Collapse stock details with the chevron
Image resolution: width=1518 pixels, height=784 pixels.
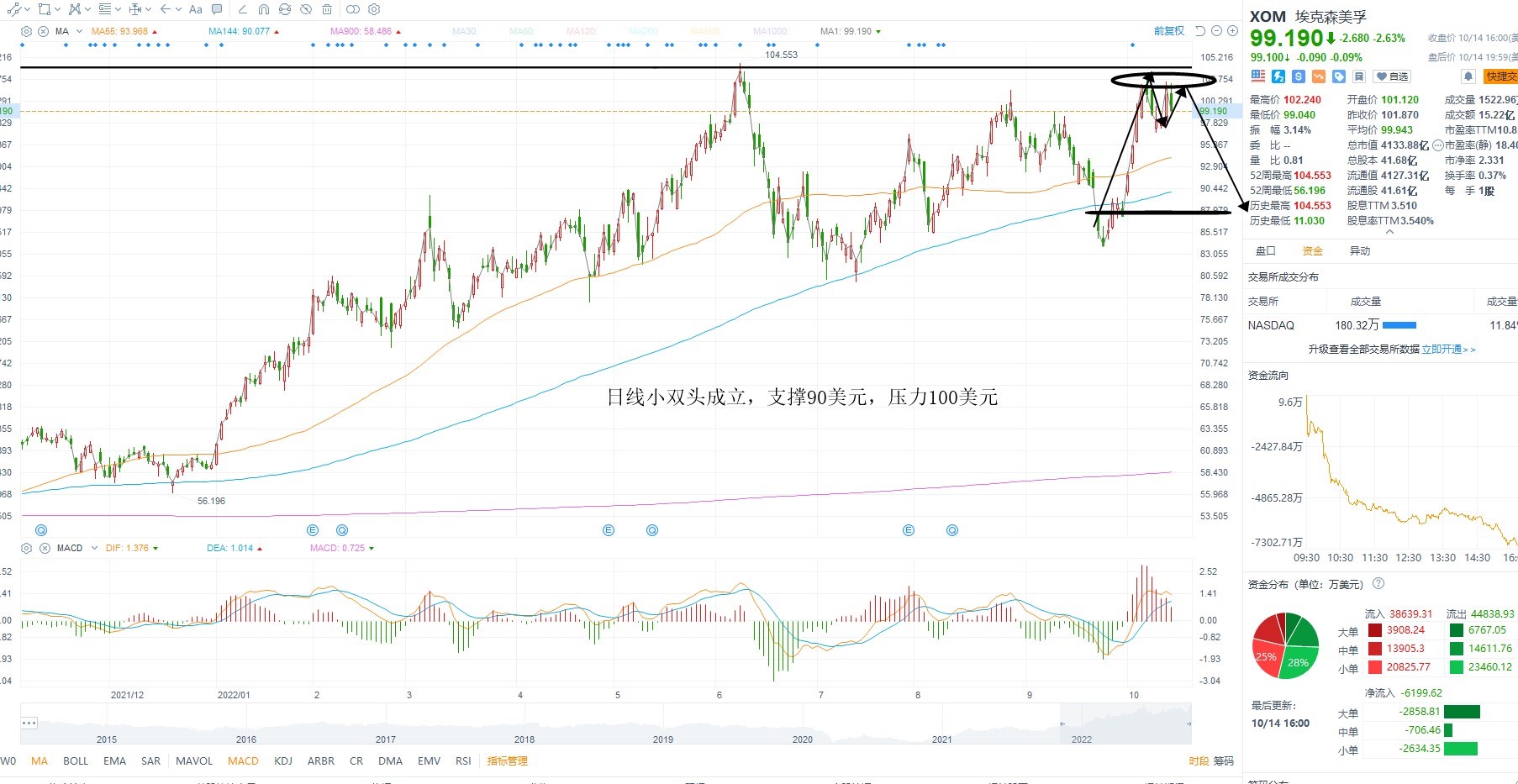click(1389, 232)
